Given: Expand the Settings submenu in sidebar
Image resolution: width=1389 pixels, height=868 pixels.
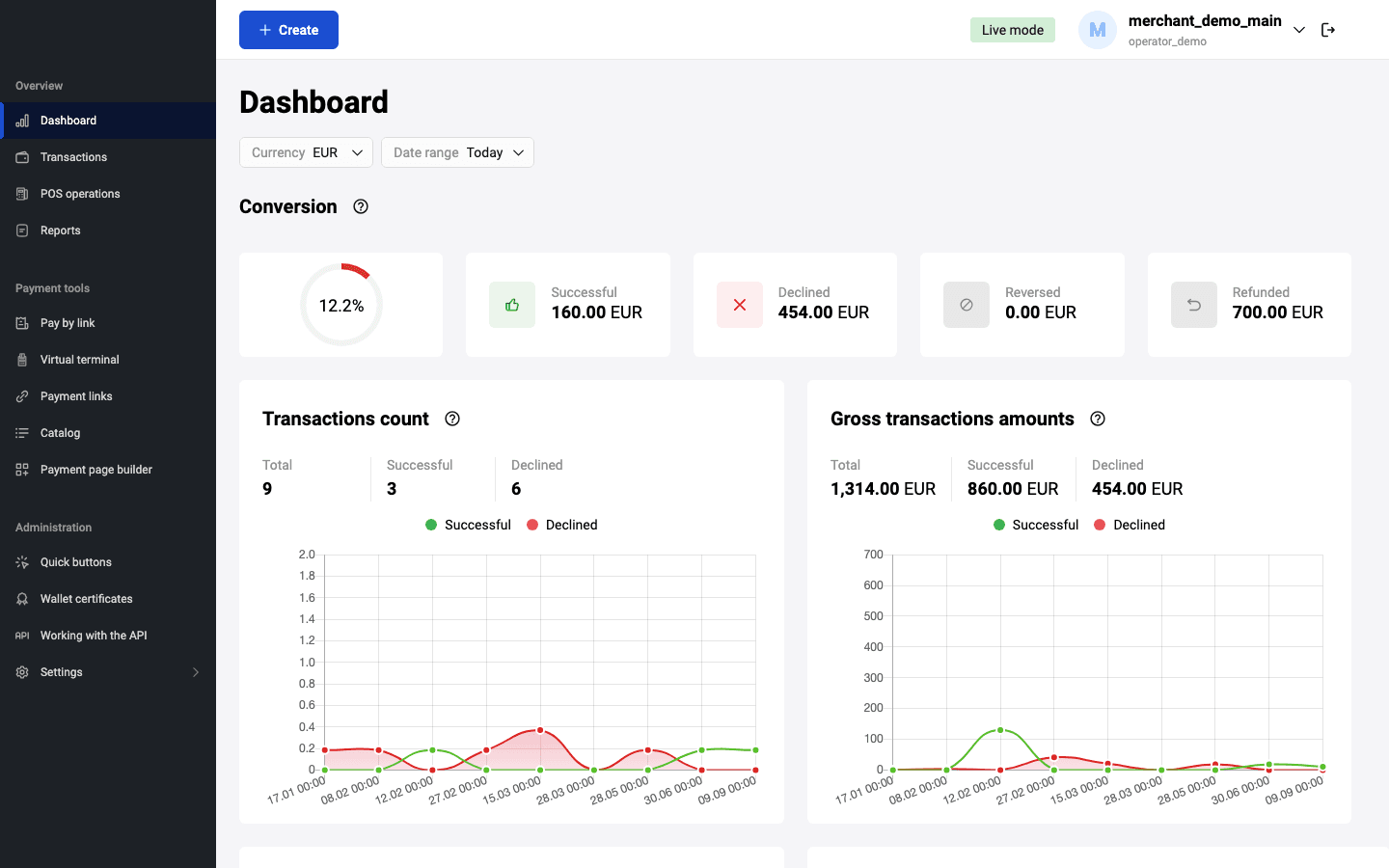Looking at the screenshot, I should point(108,672).
